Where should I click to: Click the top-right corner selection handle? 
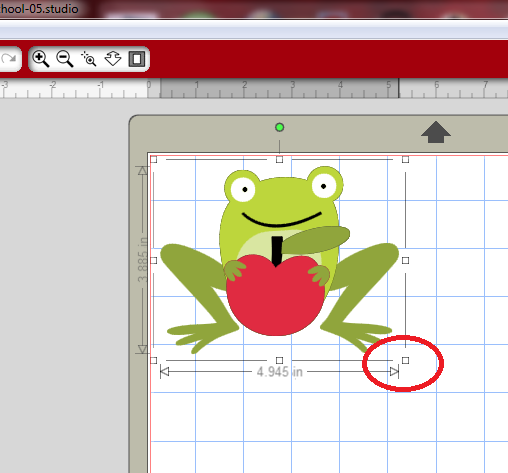click(x=405, y=160)
